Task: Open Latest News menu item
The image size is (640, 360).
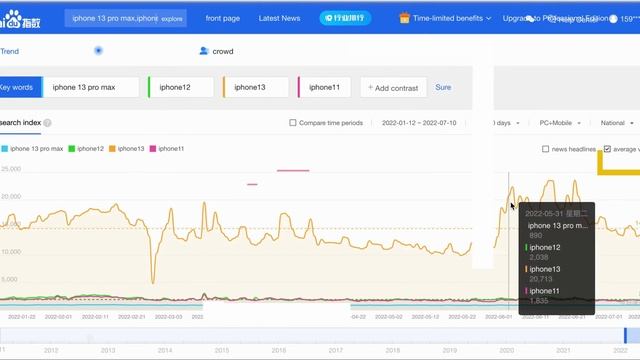Action: click(279, 18)
